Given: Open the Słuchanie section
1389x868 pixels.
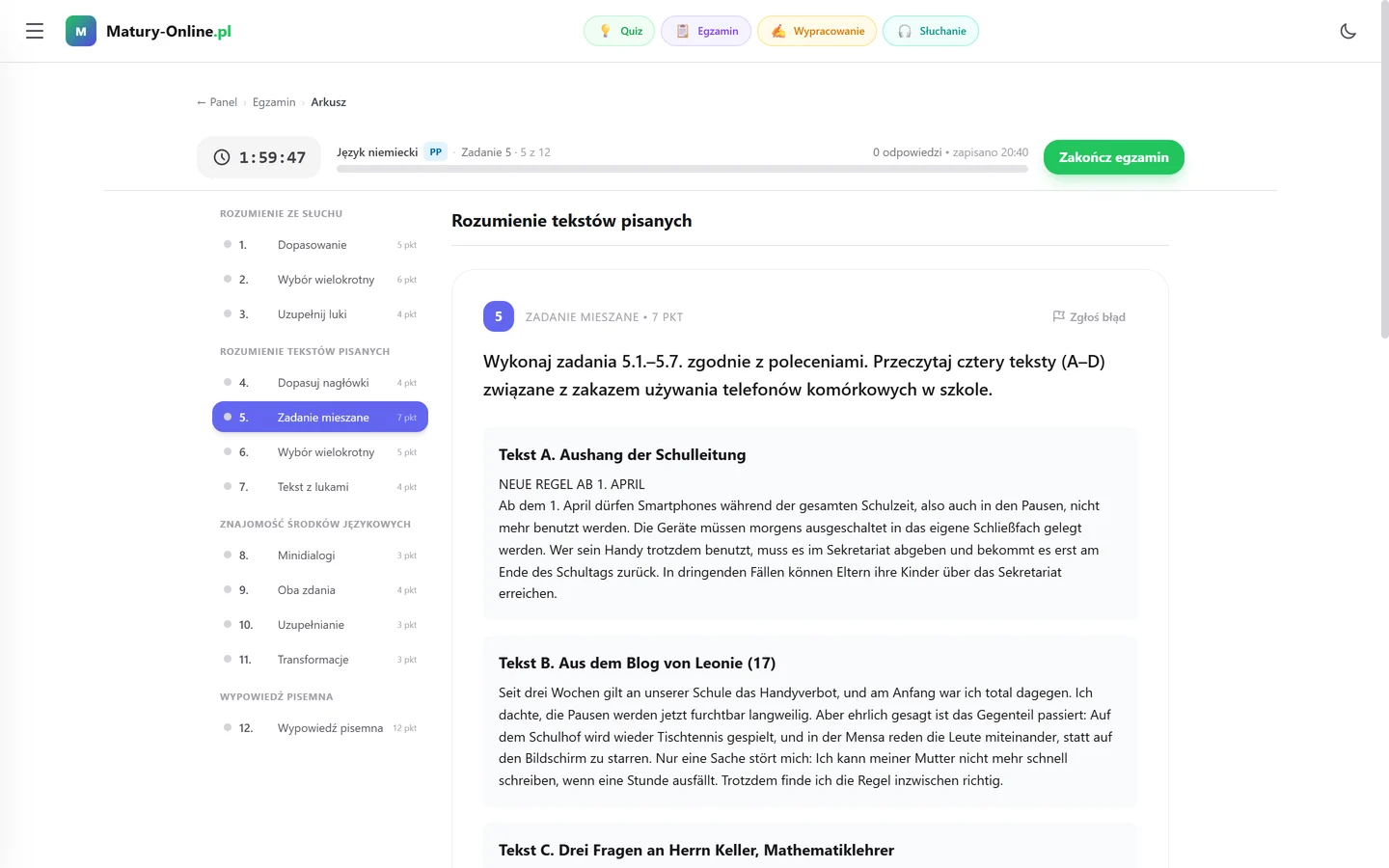Looking at the screenshot, I should coord(931,31).
